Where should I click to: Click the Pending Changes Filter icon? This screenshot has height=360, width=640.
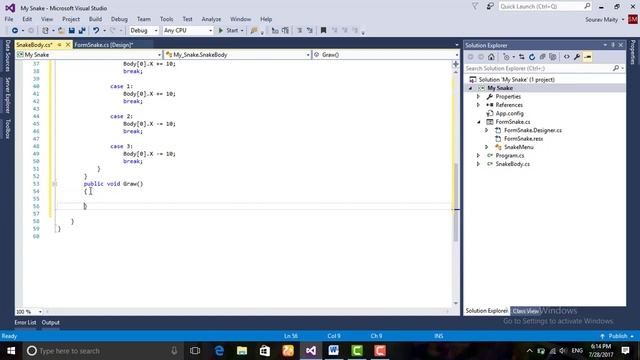(x=507, y=57)
